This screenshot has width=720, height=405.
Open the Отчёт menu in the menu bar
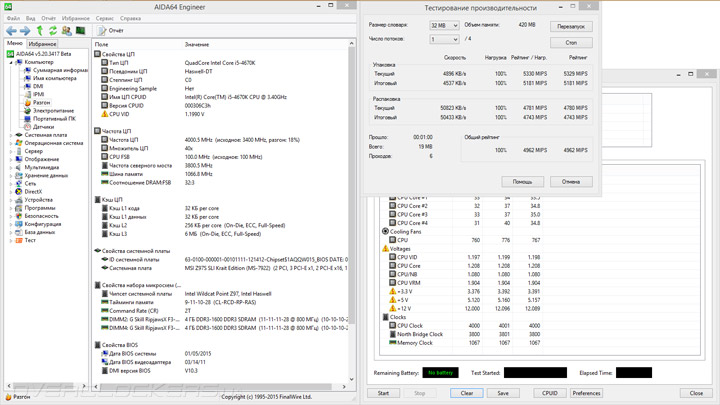pos(48,18)
